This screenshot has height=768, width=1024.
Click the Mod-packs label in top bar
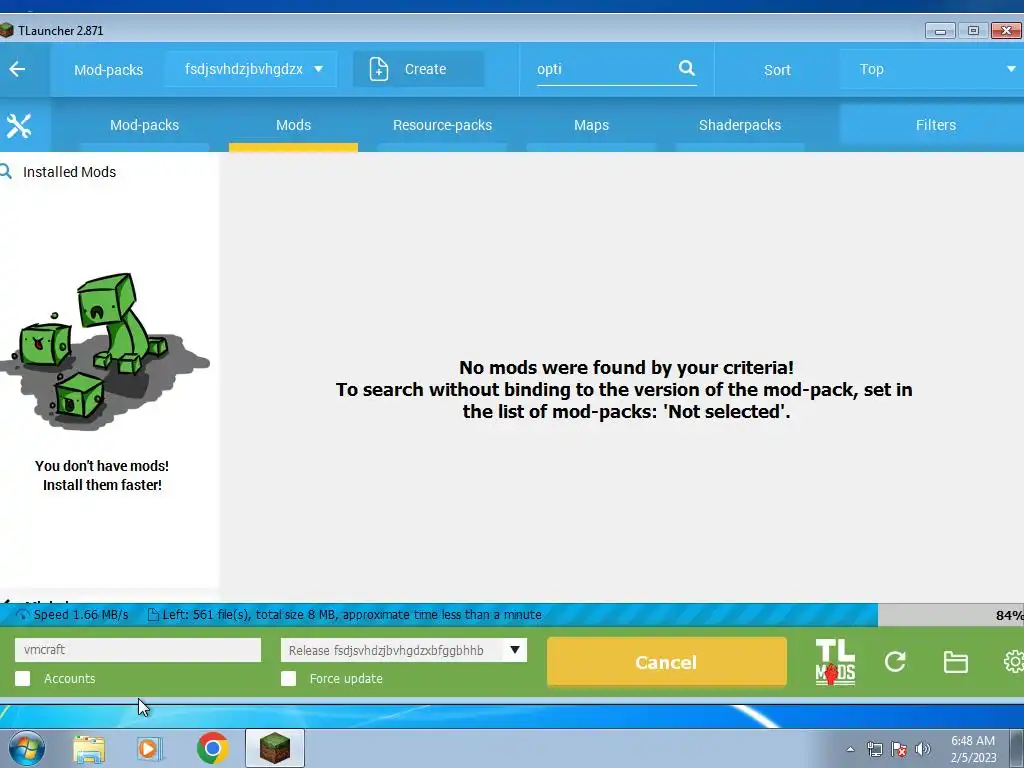(108, 70)
